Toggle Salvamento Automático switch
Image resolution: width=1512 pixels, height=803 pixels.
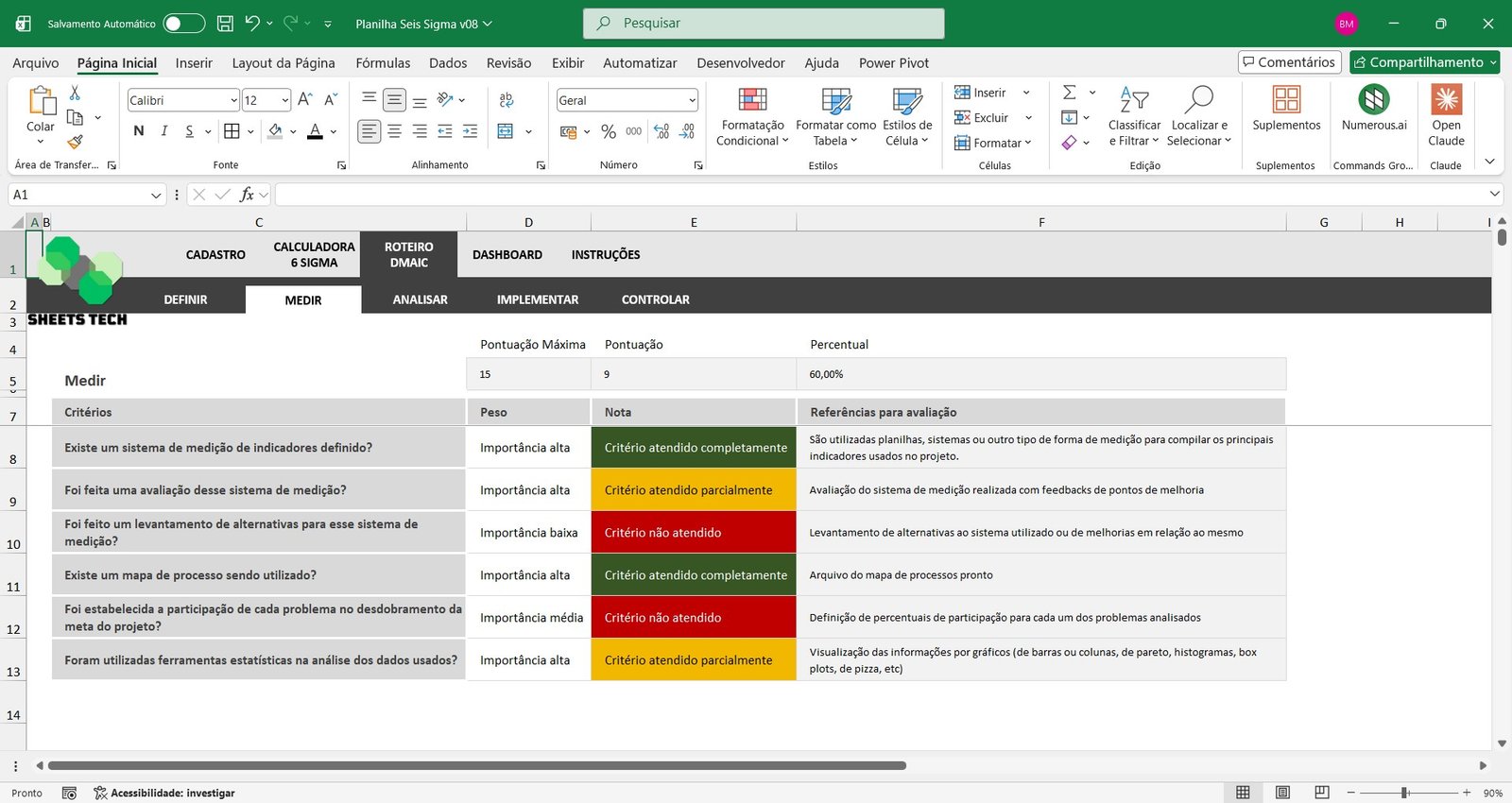(184, 24)
